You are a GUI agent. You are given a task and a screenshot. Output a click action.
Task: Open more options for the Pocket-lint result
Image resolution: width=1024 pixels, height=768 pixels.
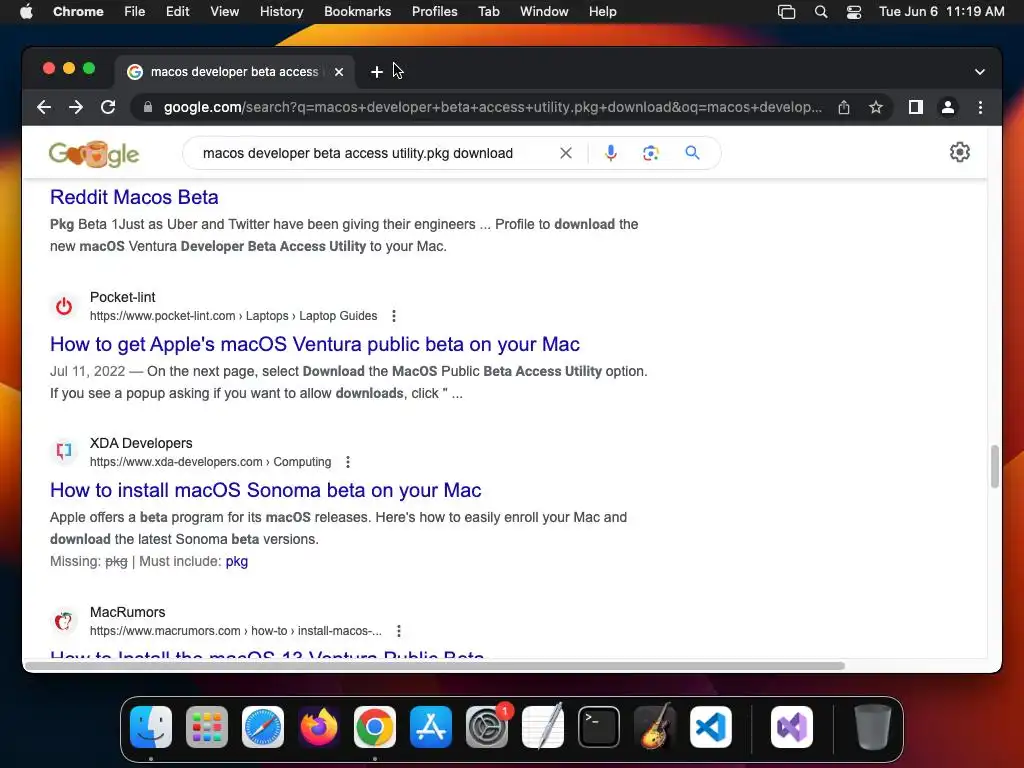coord(394,316)
